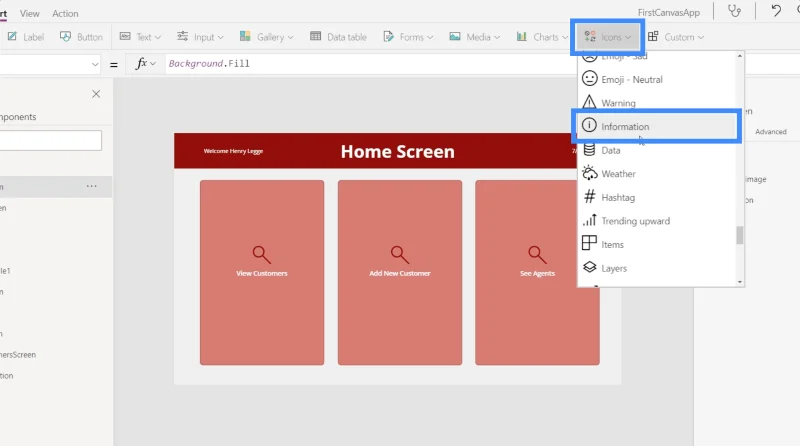Select the Emoji - Neutral icon
Image resolution: width=800 pixels, height=446 pixels.
tap(658, 80)
